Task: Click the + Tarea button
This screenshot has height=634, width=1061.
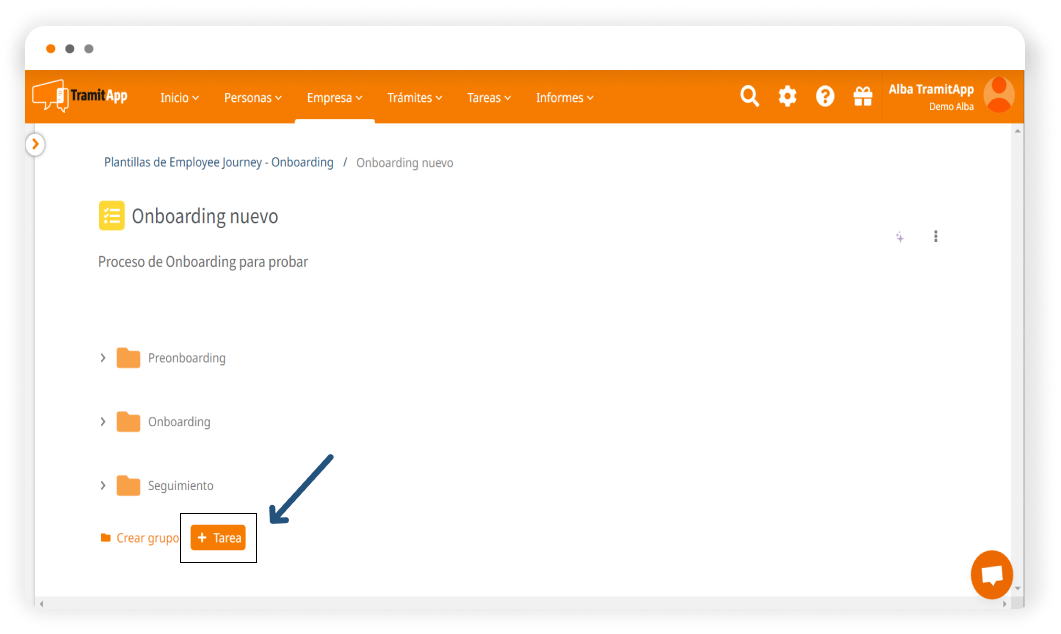Action: [x=218, y=538]
